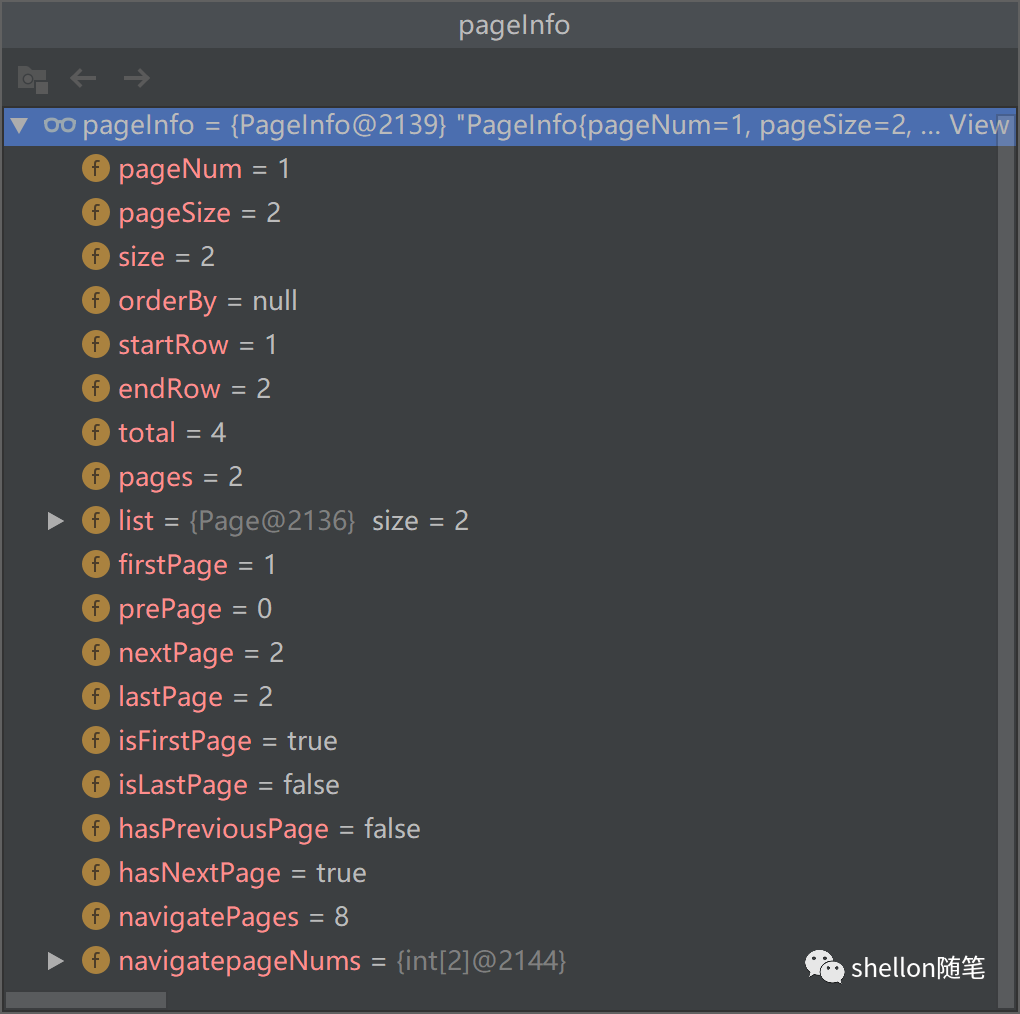Click the glasses watch icon beside pageInfo
1020x1014 pixels.
(60, 125)
